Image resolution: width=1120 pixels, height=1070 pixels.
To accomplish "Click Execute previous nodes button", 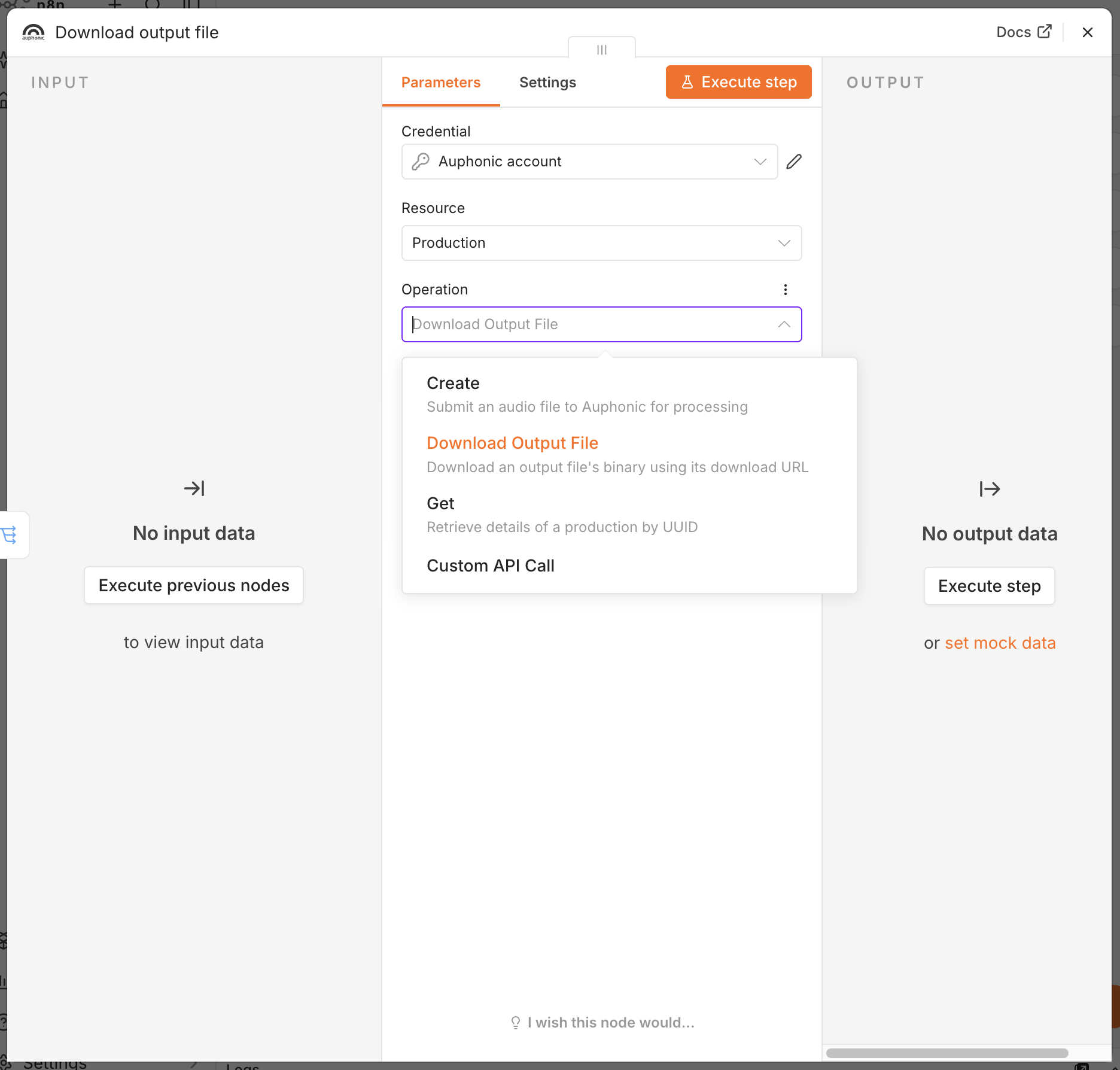I will point(194,585).
